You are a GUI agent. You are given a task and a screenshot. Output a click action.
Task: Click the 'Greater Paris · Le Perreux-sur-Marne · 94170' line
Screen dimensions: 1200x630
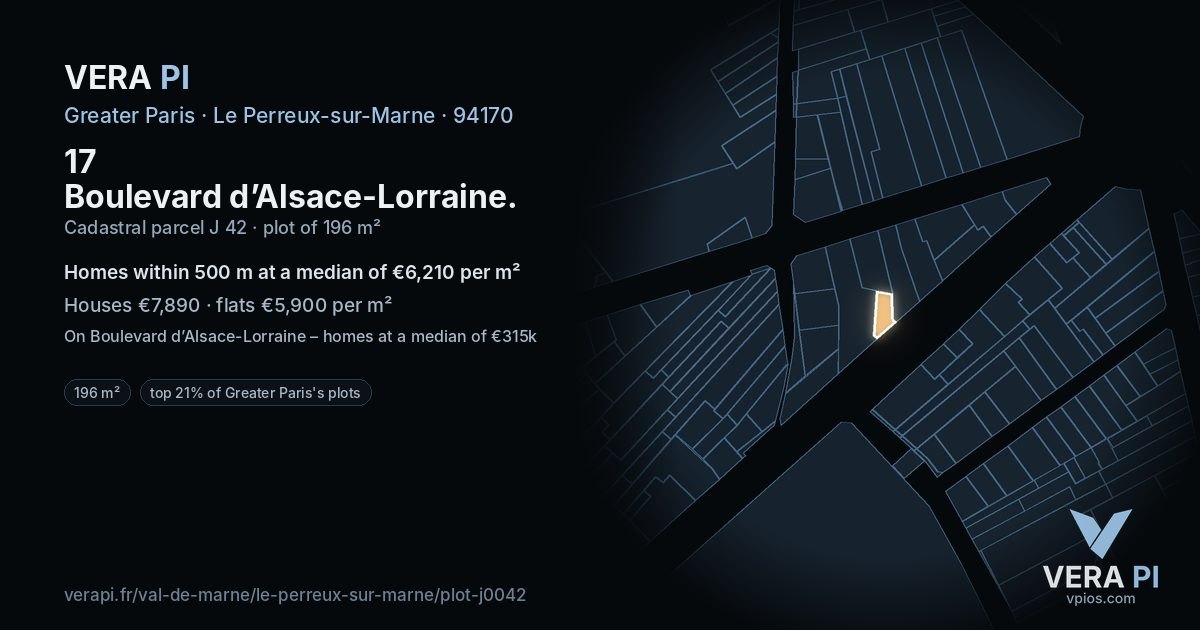coord(288,115)
